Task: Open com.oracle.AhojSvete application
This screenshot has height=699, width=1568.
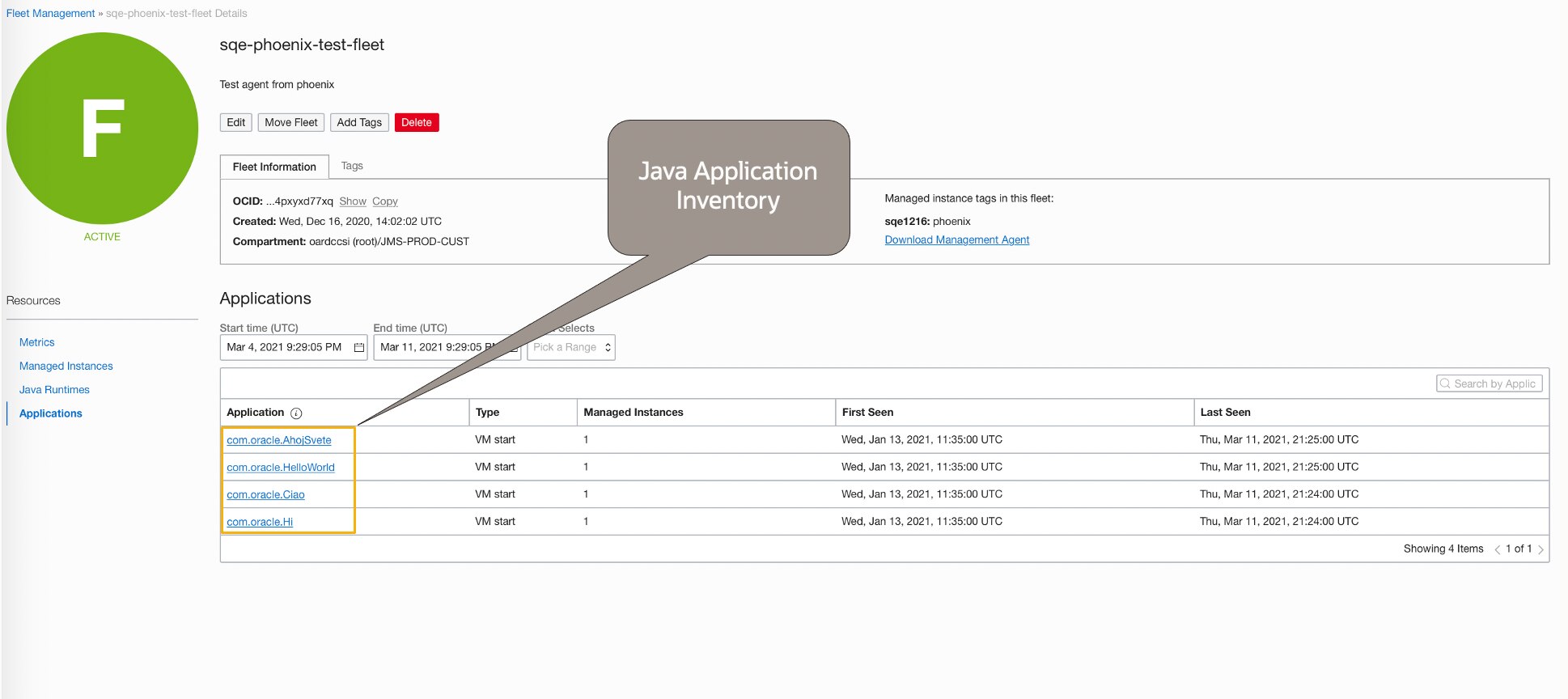Action: 279,440
